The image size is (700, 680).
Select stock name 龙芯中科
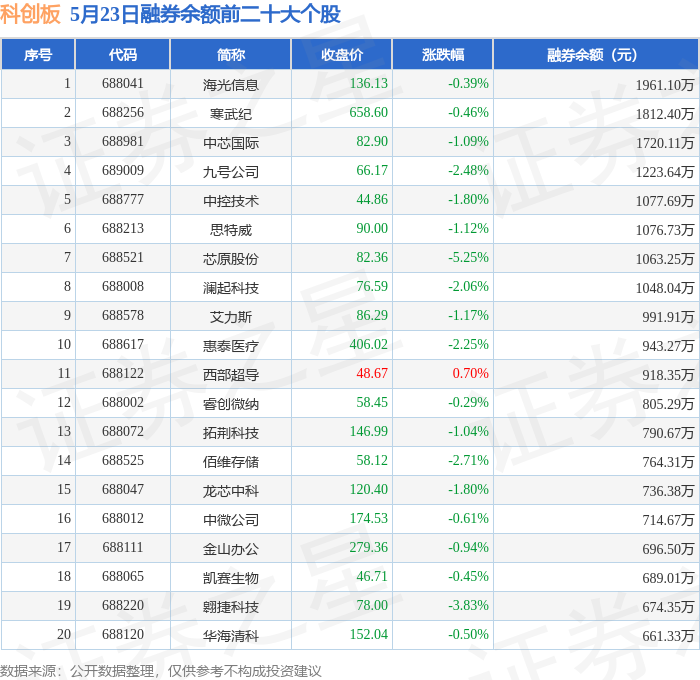[x=231, y=491]
